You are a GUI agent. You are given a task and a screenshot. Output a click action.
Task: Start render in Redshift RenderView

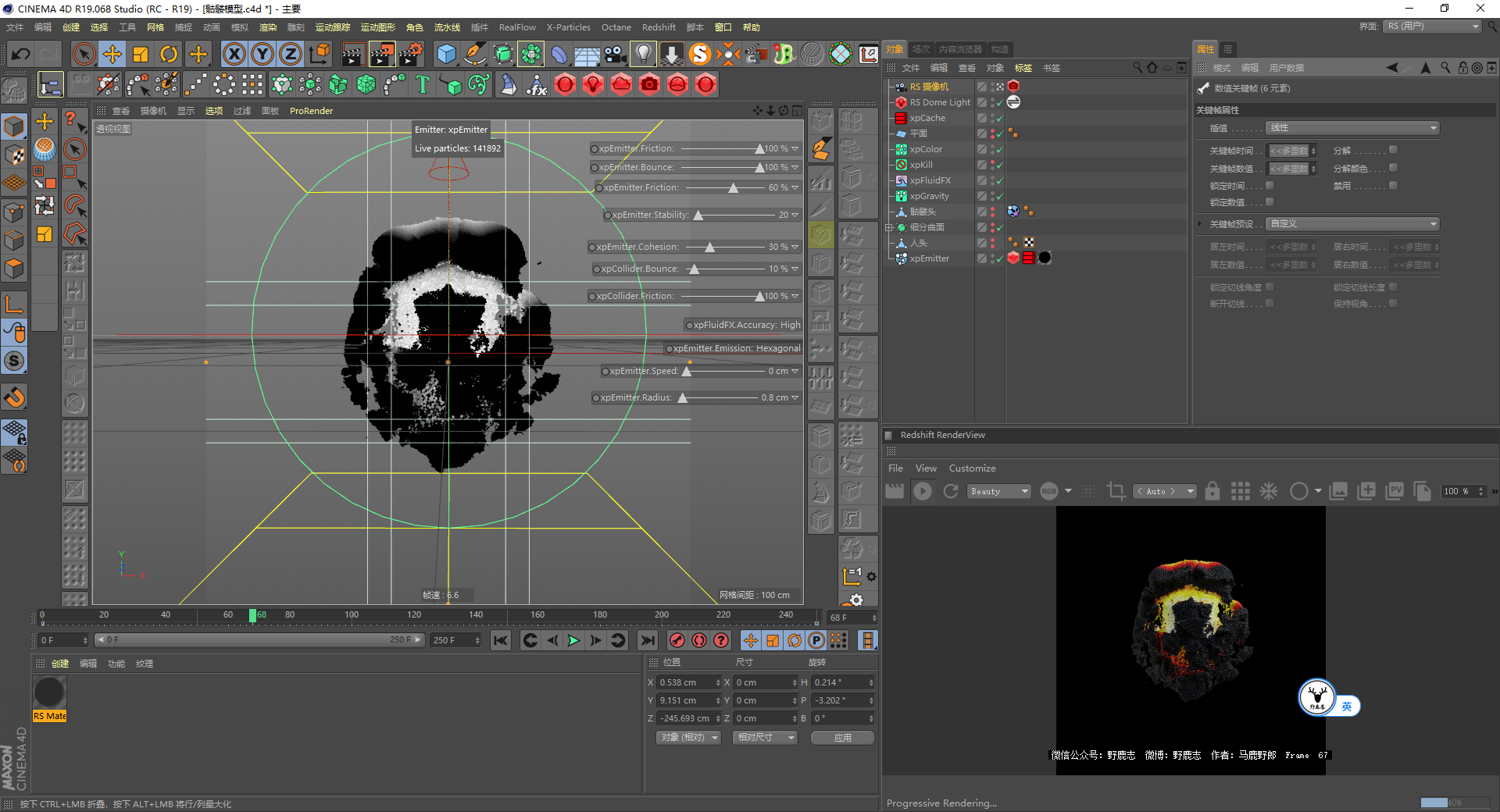[x=923, y=491]
